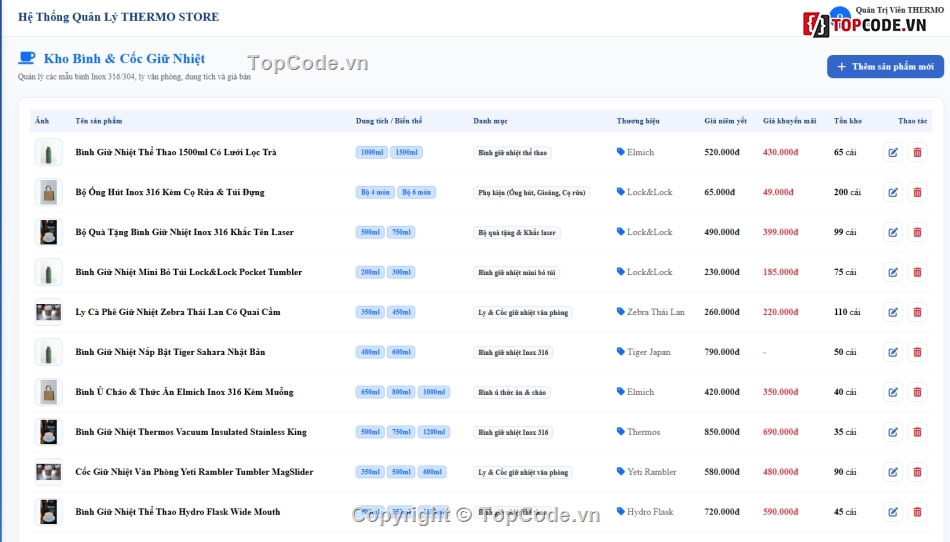
Task: Delete Tiger Sahara Nhật Bản product
Action: pyautogui.click(x=917, y=352)
